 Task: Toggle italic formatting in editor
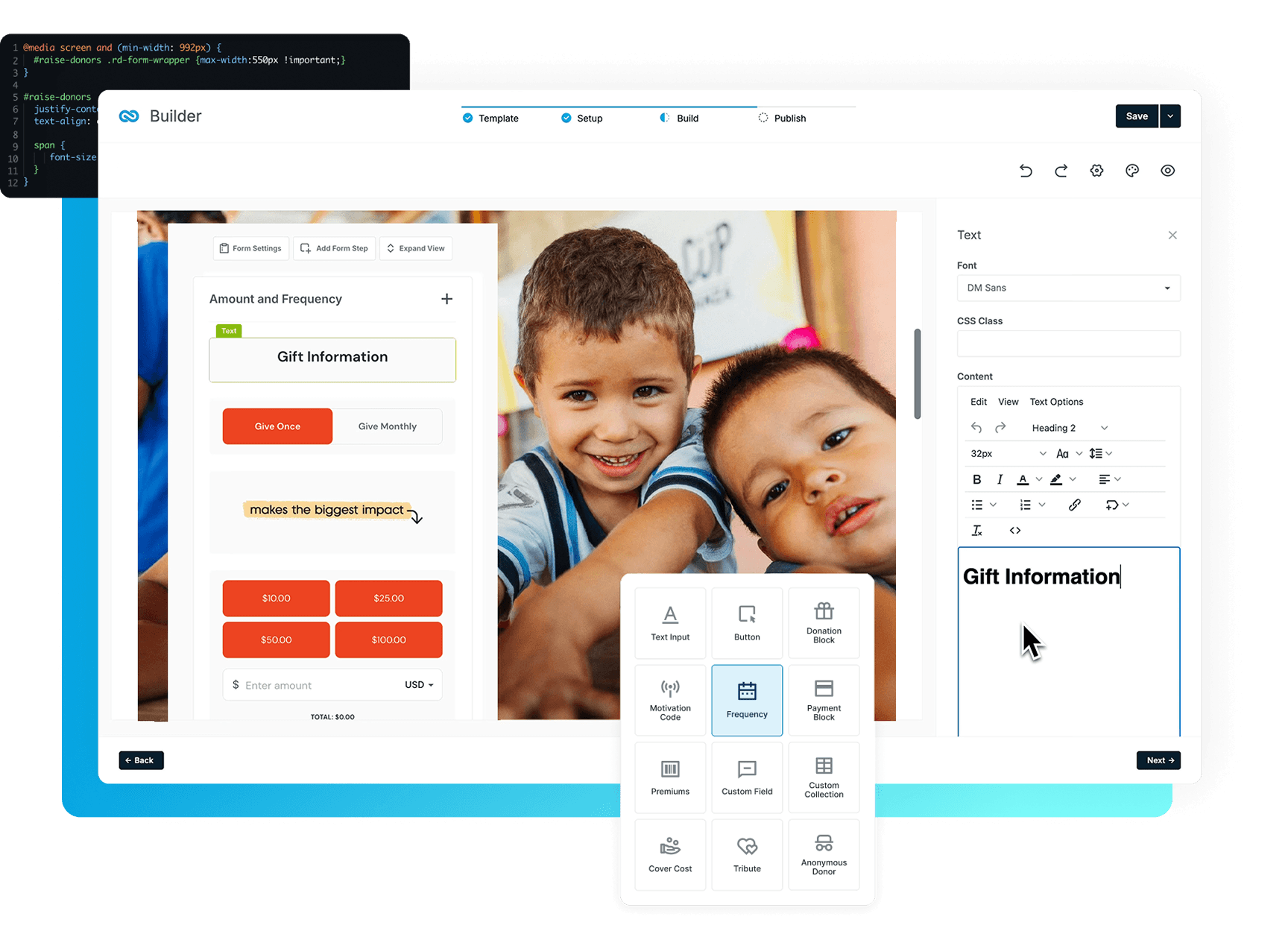(x=1000, y=479)
